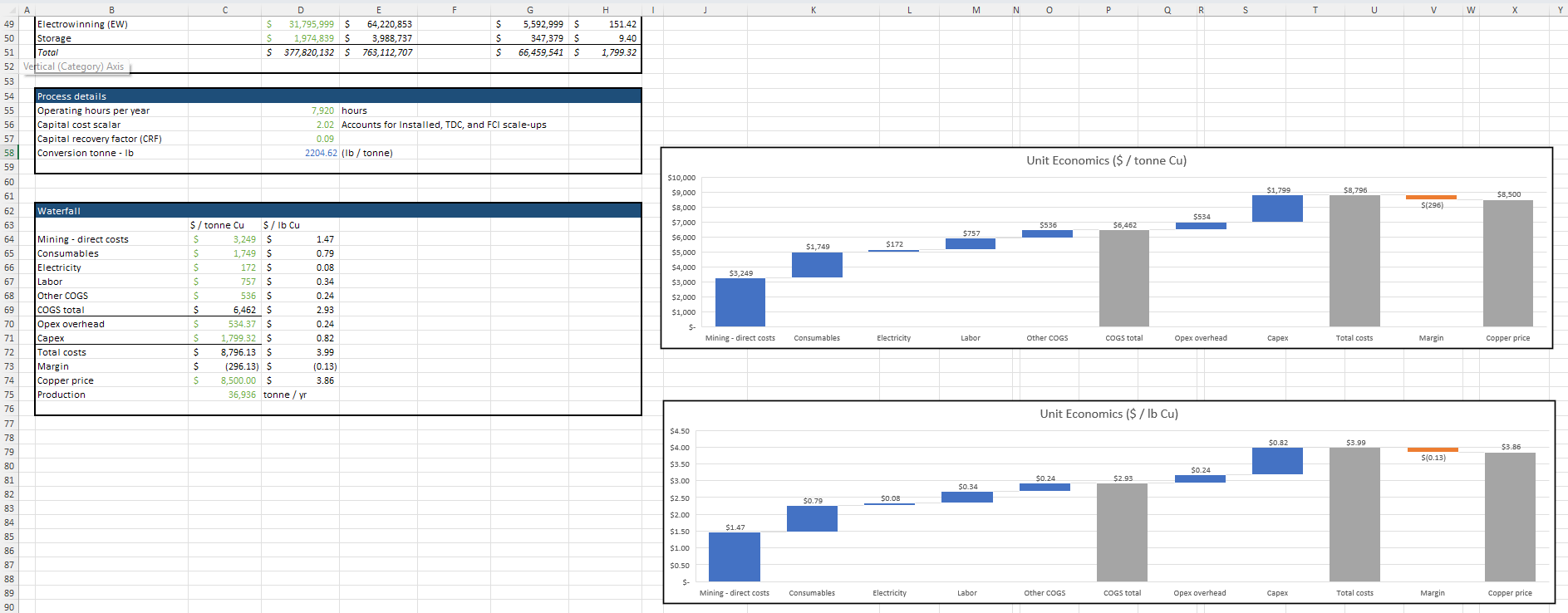Select the 763,112,707 total cell
This screenshot has width=1568, height=613.
click(x=378, y=52)
